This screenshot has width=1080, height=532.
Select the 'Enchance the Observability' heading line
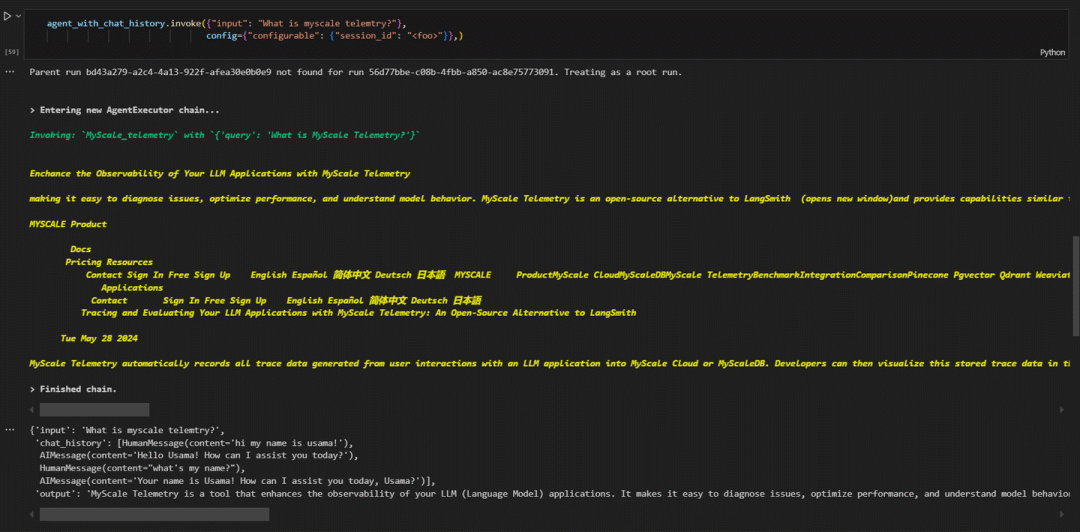coord(220,173)
